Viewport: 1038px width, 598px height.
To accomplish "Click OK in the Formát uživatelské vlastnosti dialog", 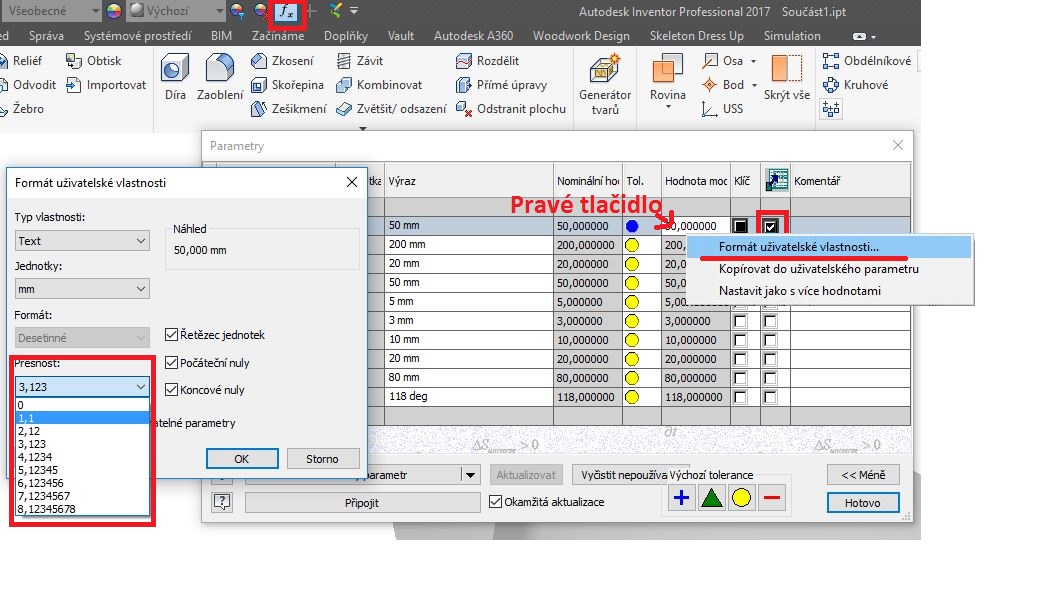I will (242, 458).
